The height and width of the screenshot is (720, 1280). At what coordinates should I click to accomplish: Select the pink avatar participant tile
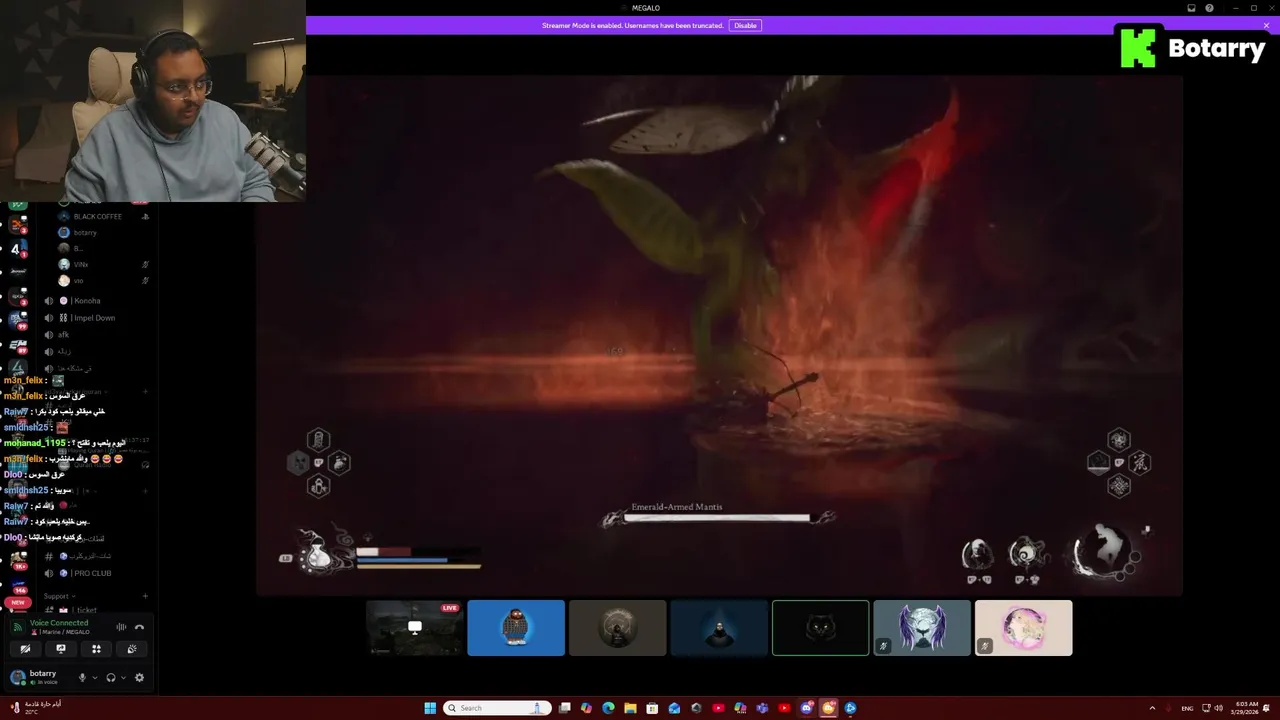(1023, 628)
